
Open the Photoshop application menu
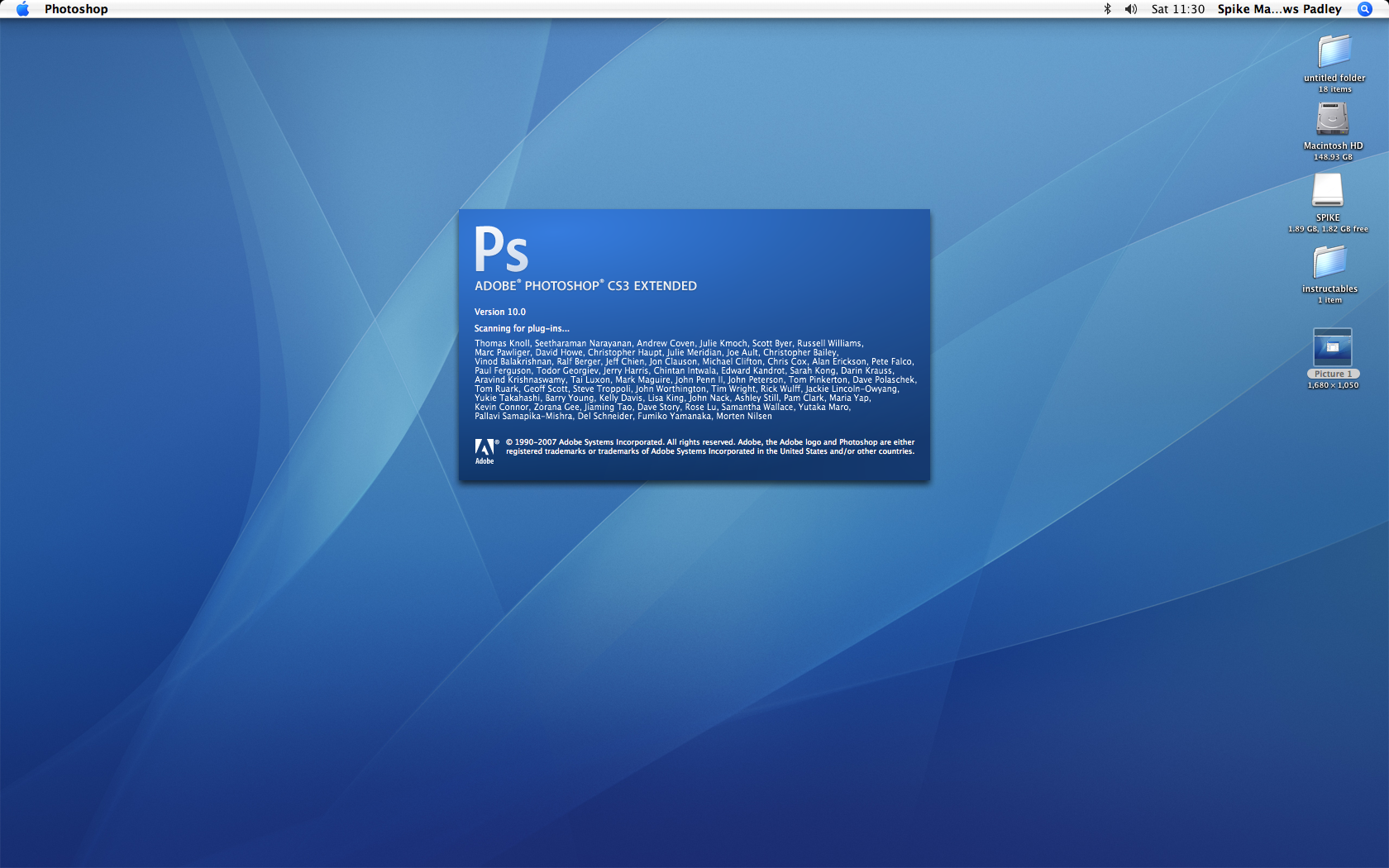[76, 9]
